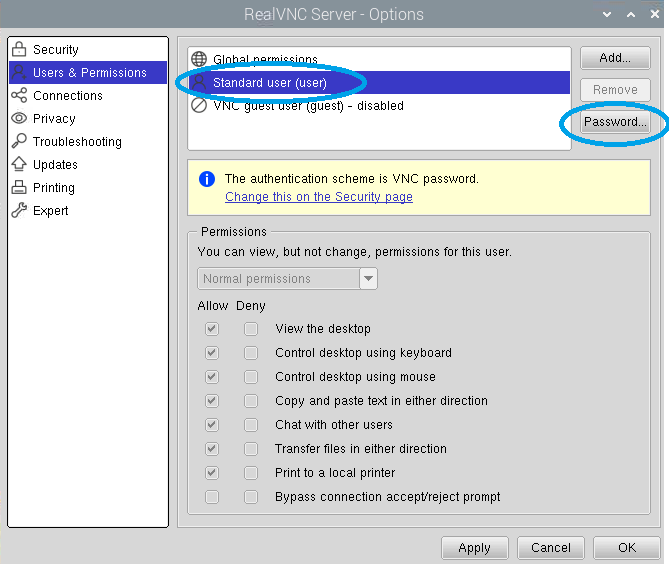Toggle Allow for Control desktop using mouse
The width and height of the screenshot is (669, 564).
[212, 377]
